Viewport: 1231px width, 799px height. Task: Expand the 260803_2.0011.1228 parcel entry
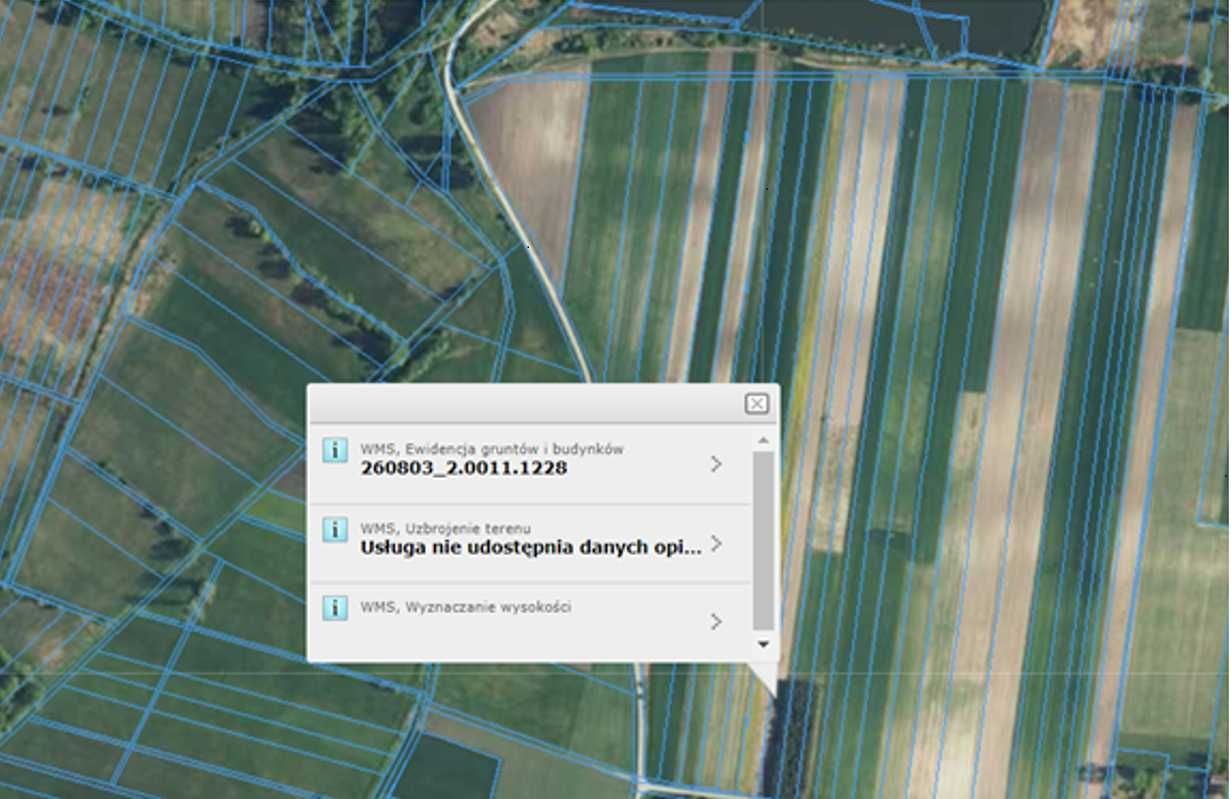coord(716,464)
